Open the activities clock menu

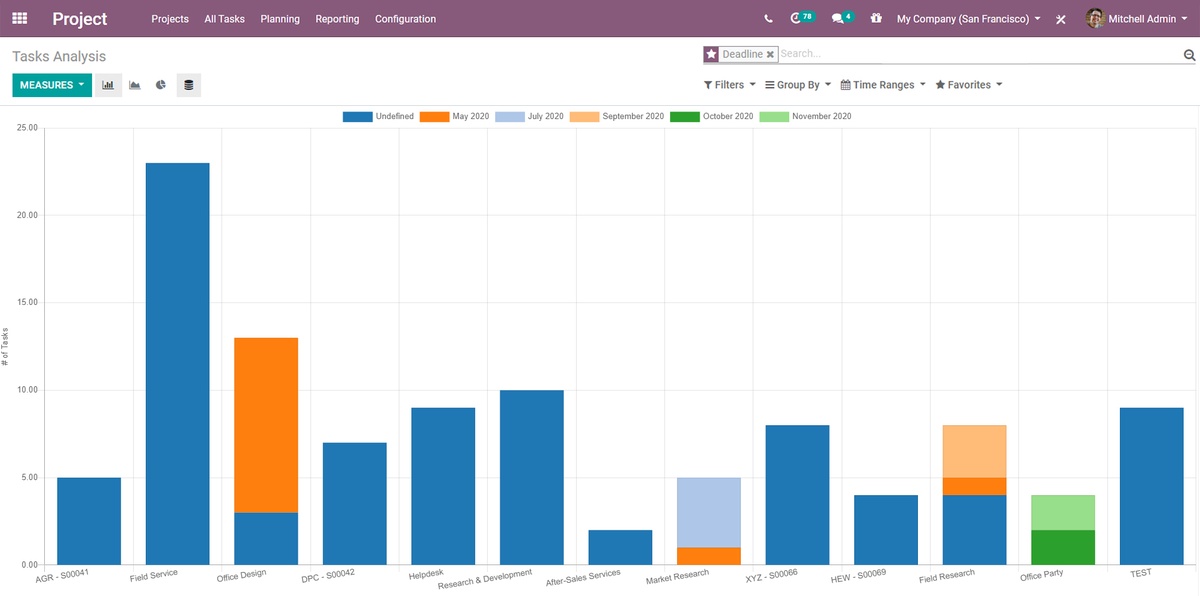798,17
